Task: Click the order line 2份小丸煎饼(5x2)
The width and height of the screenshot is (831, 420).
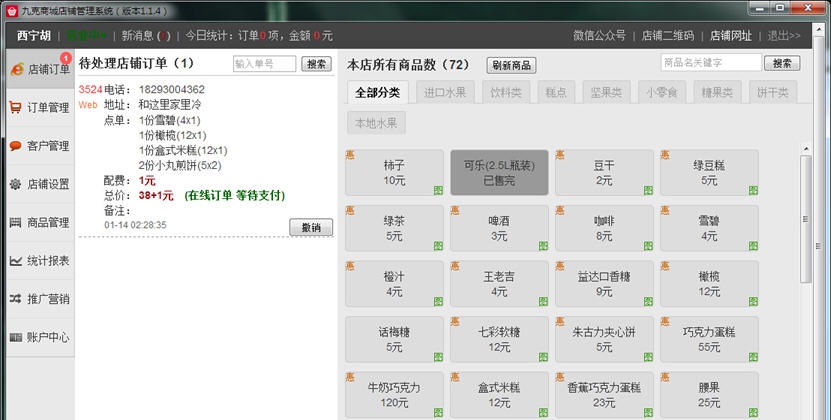Action: pos(180,165)
